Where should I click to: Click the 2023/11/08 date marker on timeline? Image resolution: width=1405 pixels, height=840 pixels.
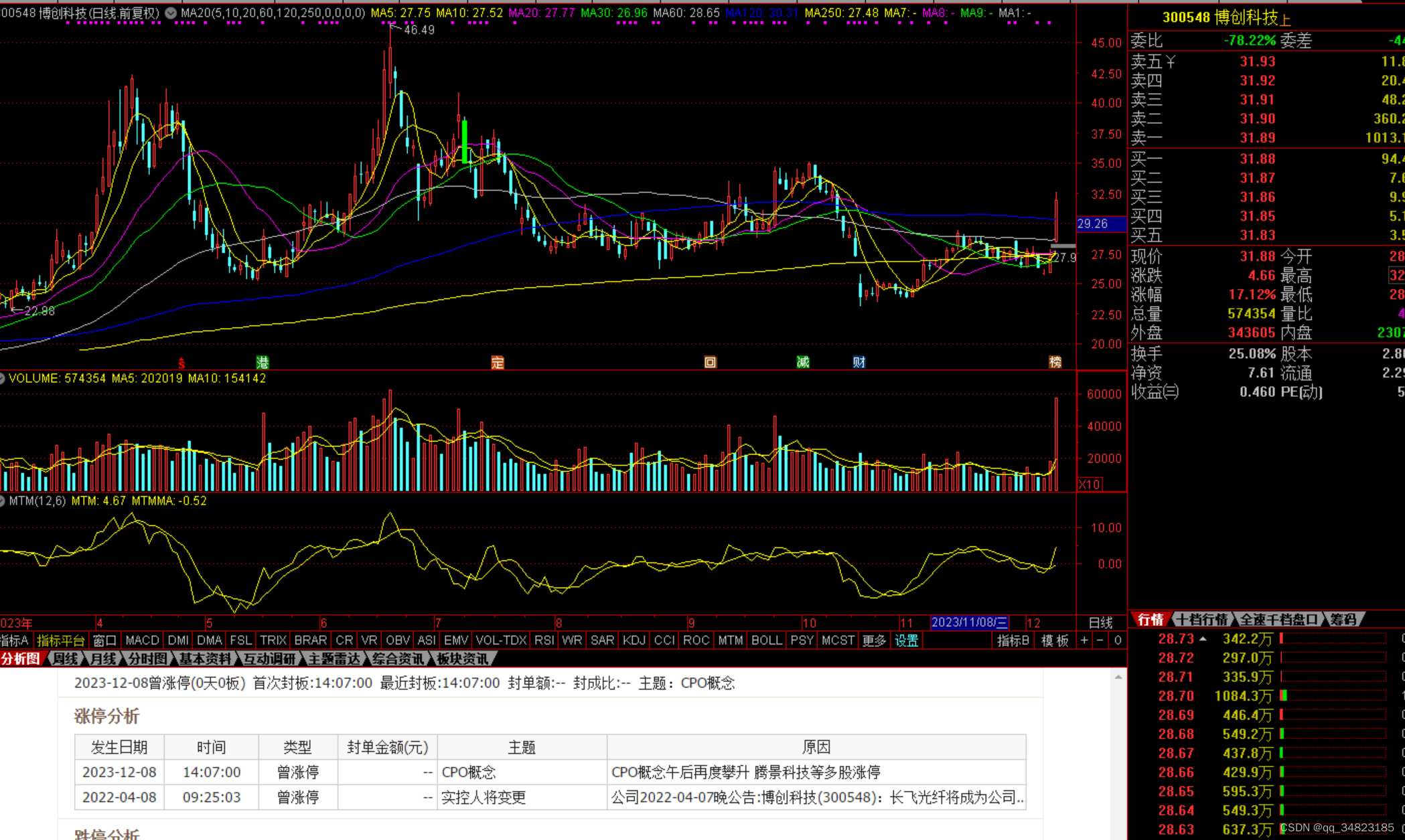coord(969,622)
